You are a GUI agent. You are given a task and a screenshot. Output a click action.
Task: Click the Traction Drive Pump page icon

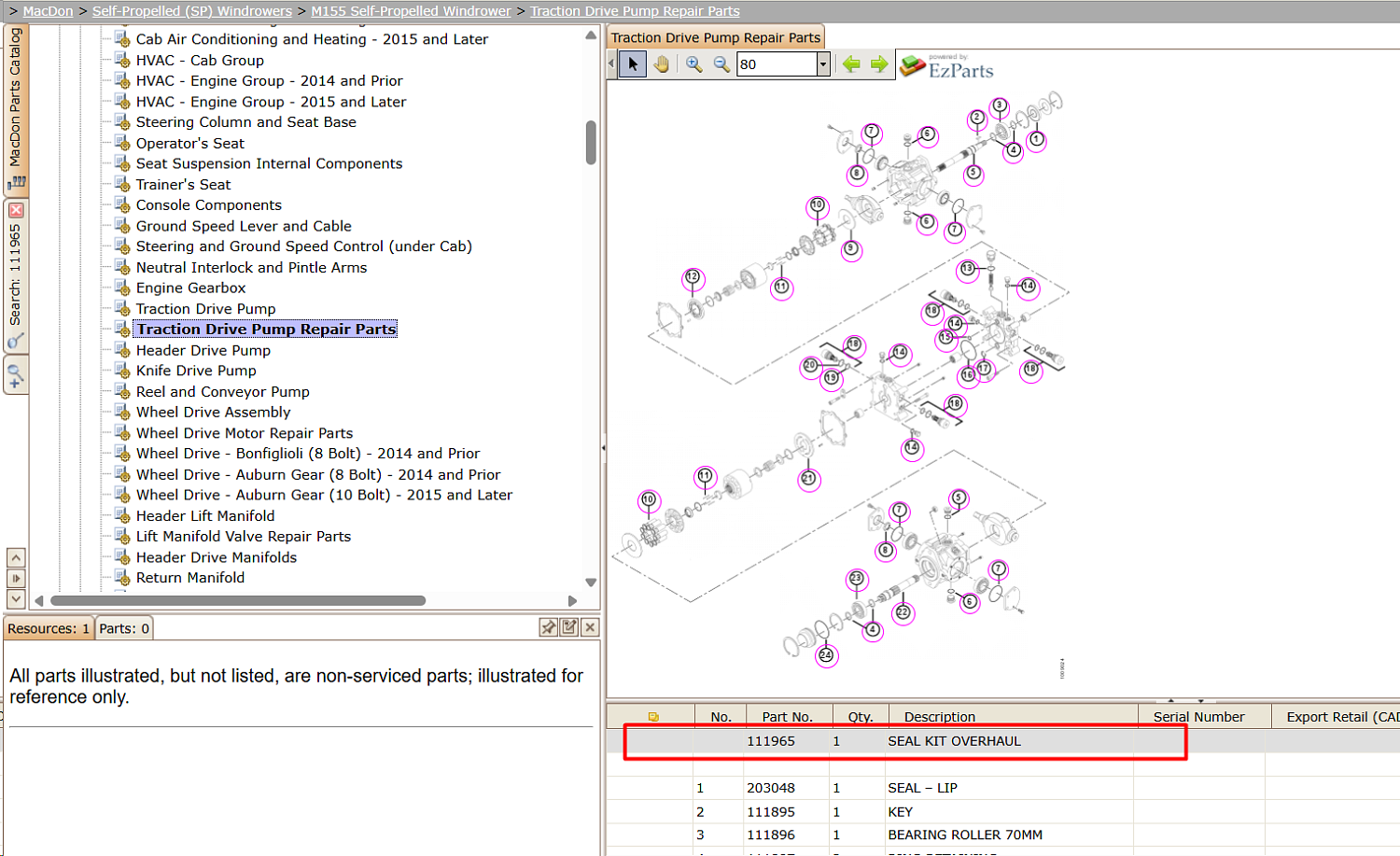122,308
